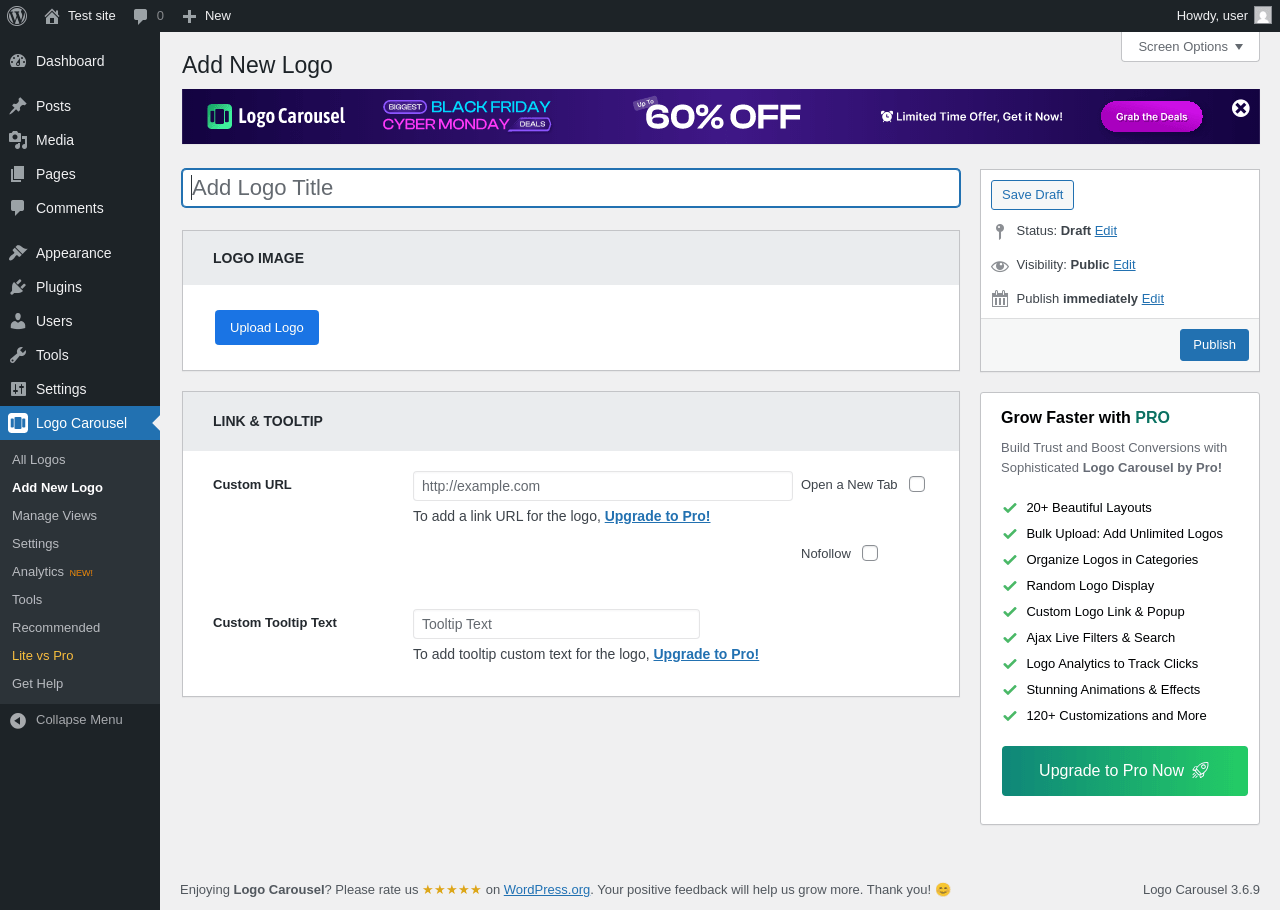Viewport: 1280px width, 910px height.
Task: Edit the Visibility setting link
Action: (1124, 265)
